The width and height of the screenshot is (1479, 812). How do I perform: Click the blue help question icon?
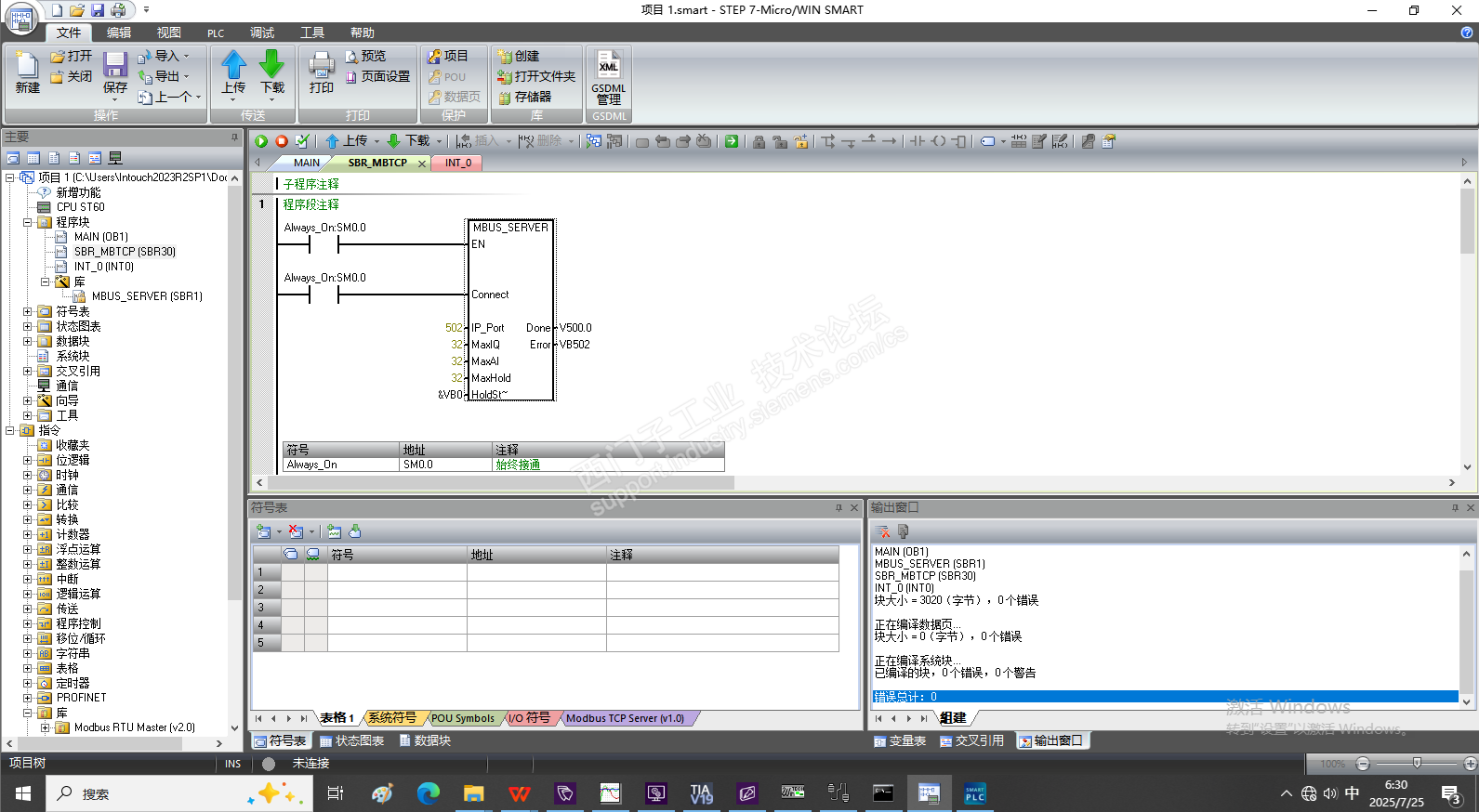pyautogui.click(x=1466, y=33)
